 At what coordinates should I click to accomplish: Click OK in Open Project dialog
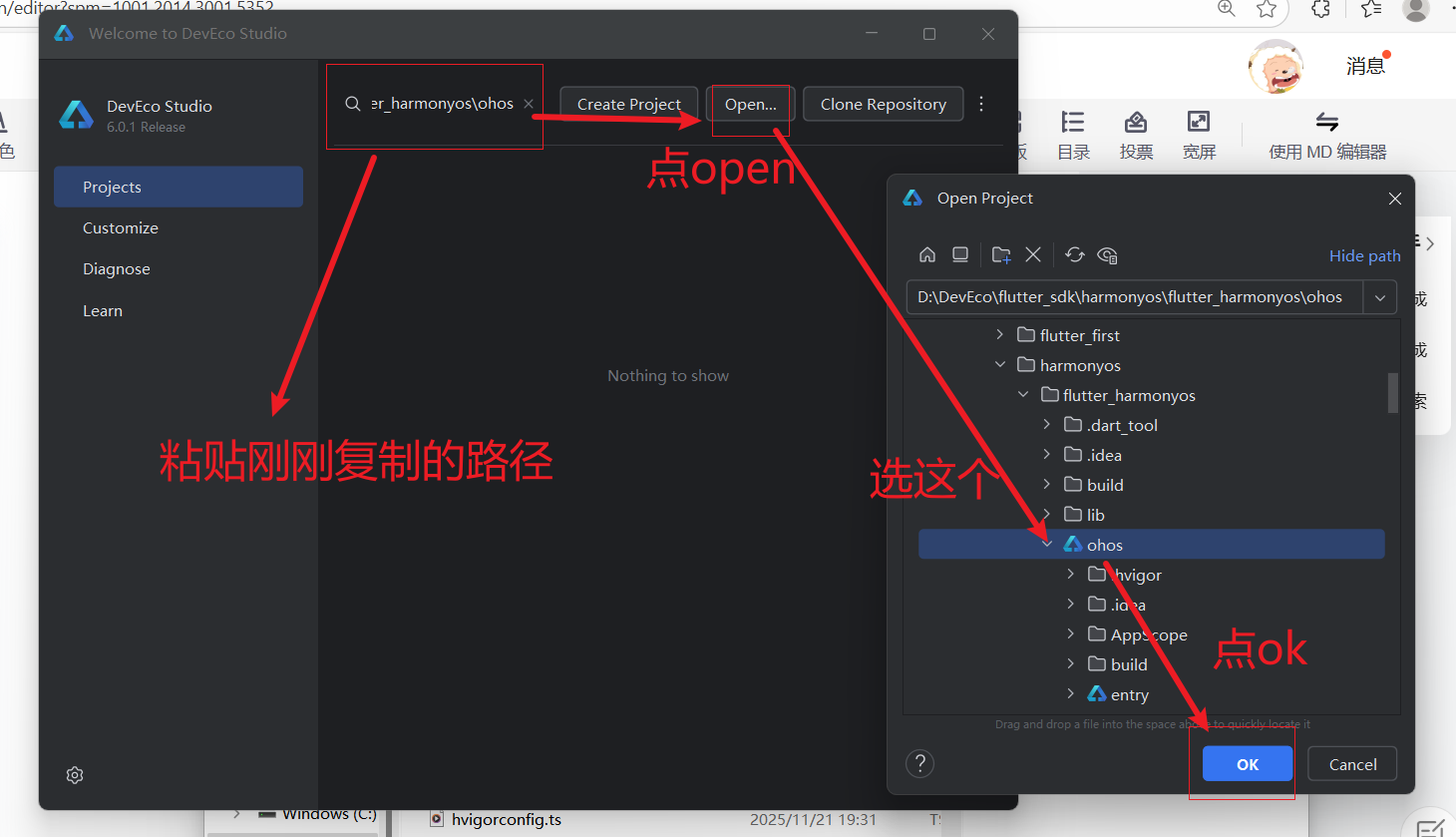(x=1248, y=764)
